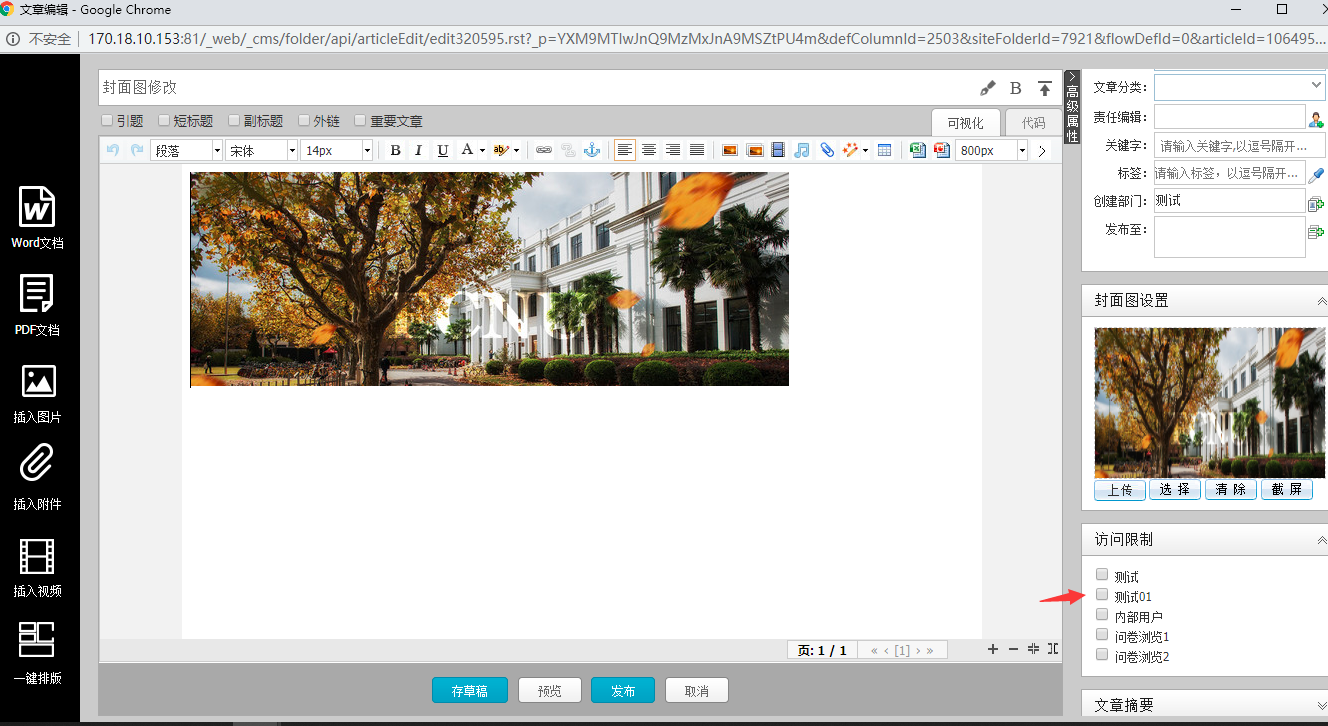Click the 预览 preview button
Screen dimensions: 1328x726
tap(549, 690)
